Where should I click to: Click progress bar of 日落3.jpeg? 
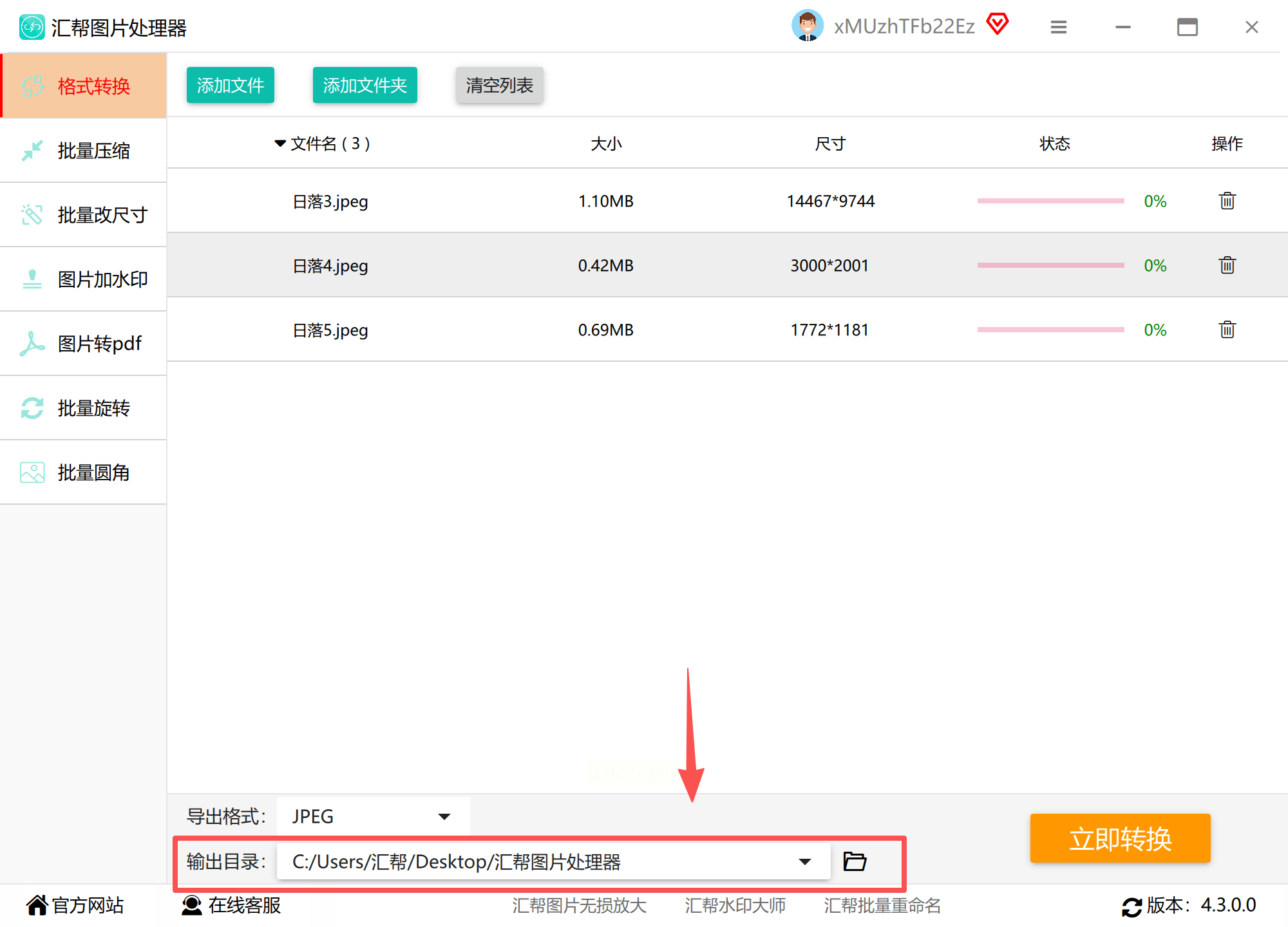(x=1050, y=201)
